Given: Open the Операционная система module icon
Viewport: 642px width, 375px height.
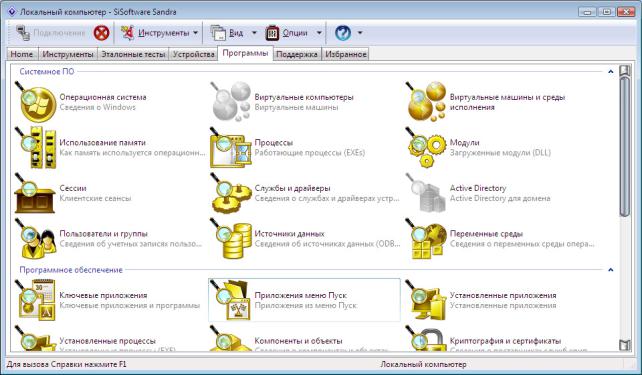Looking at the screenshot, I should tap(35, 102).
